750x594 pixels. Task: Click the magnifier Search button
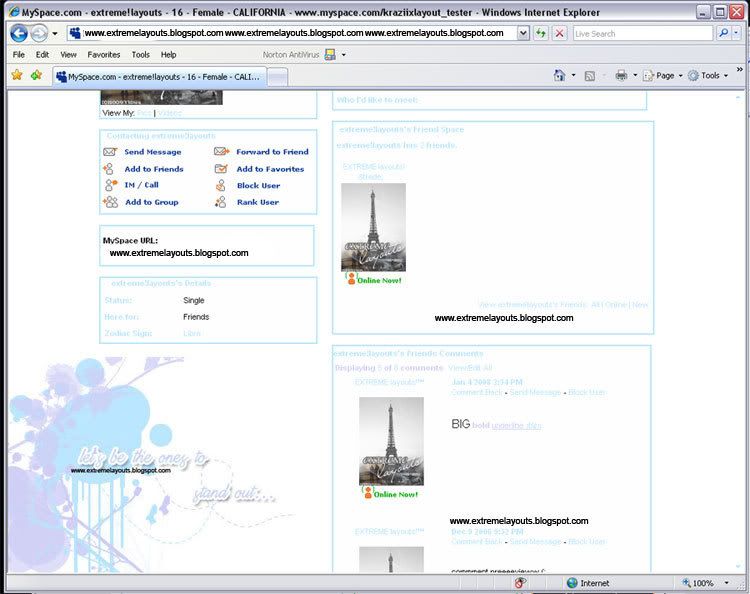tap(723, 33)
